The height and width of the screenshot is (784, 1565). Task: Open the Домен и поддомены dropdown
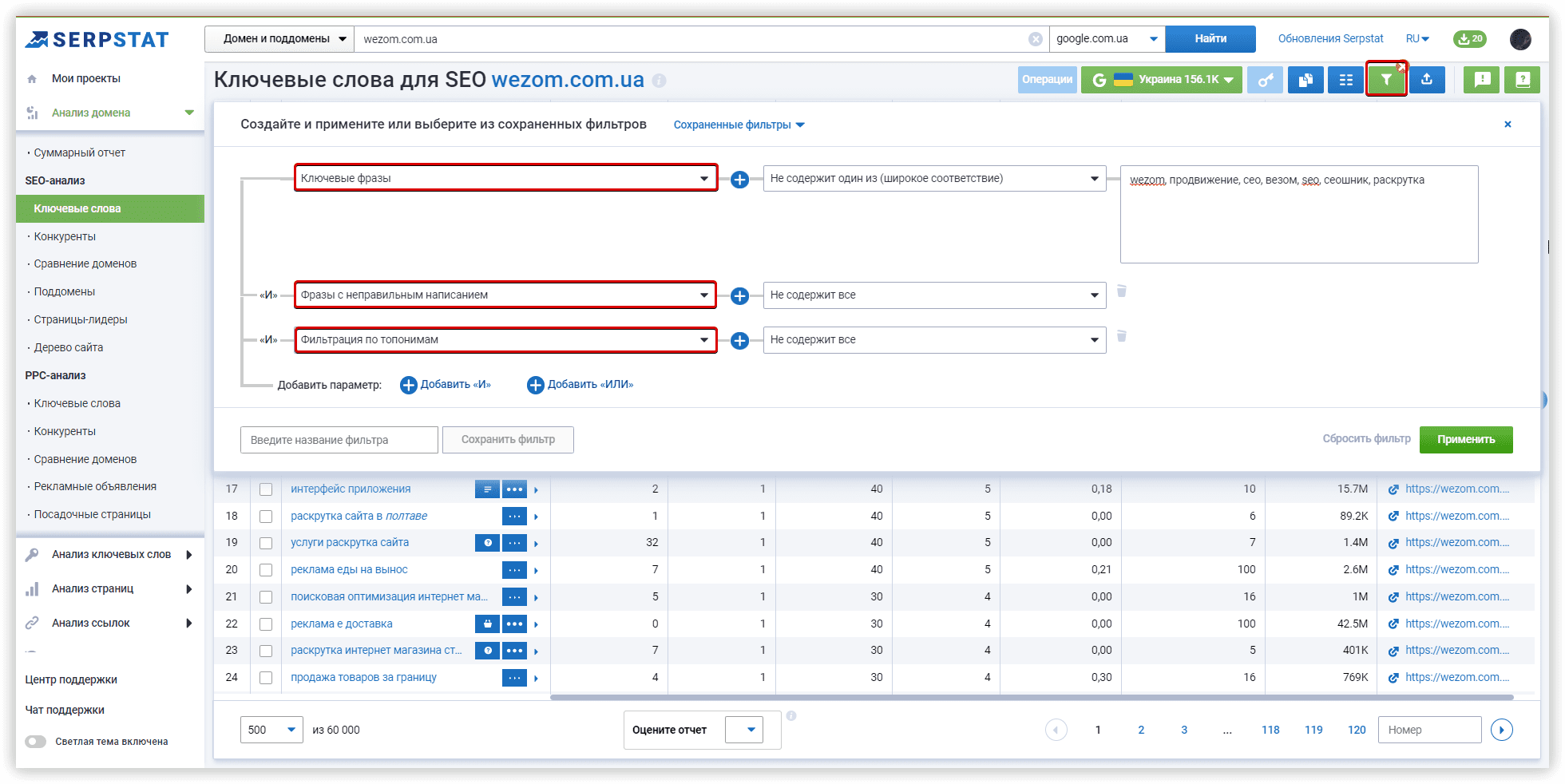pos(279,39)
